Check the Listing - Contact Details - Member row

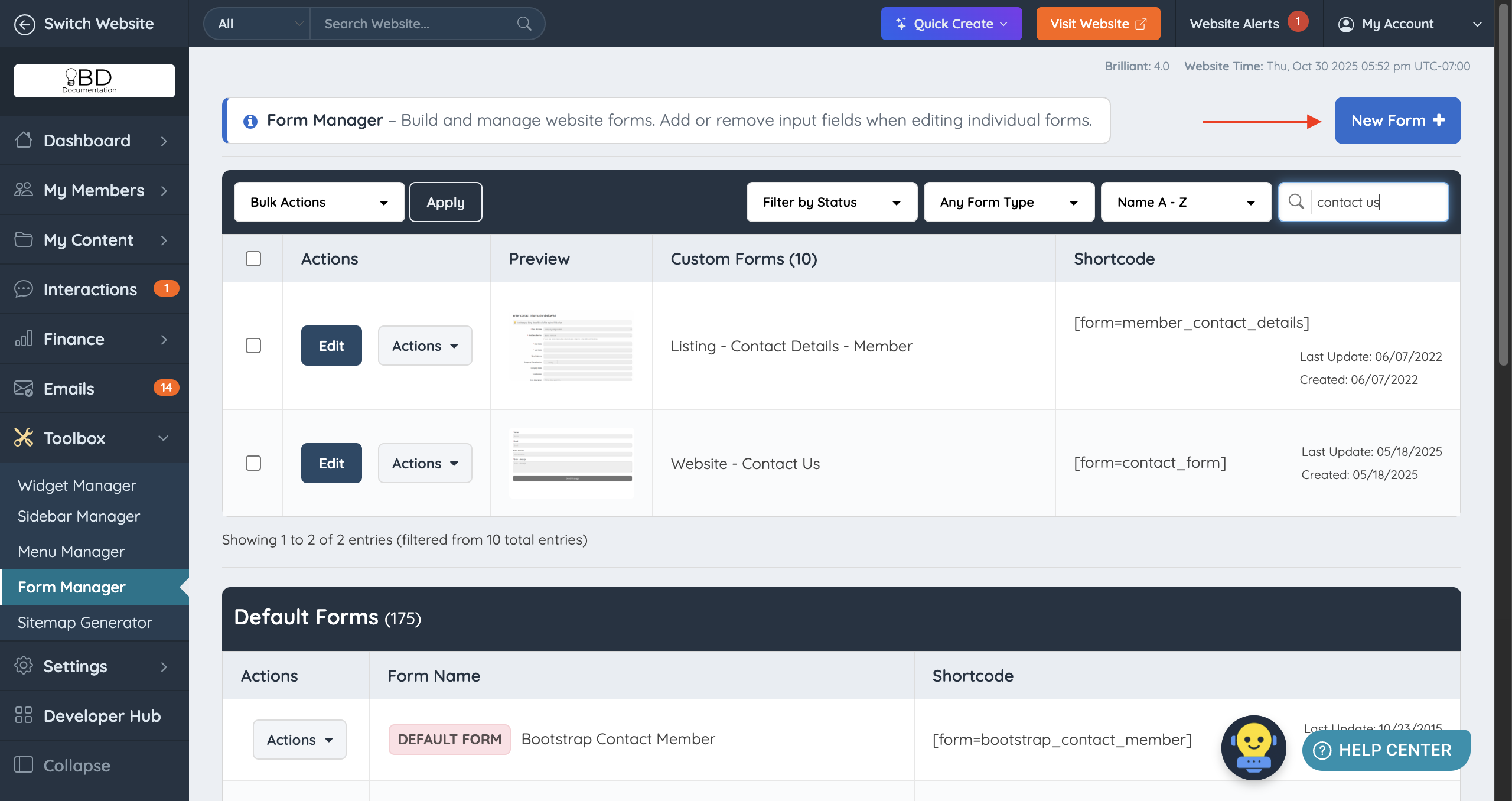click(x=253, y=346)
